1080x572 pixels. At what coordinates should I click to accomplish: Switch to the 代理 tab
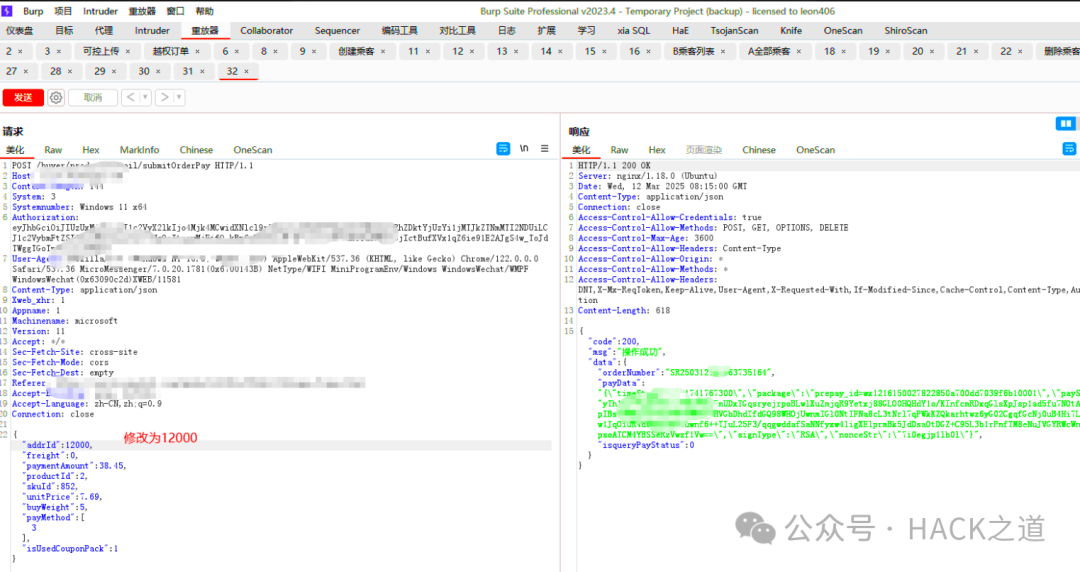point(104,31)
